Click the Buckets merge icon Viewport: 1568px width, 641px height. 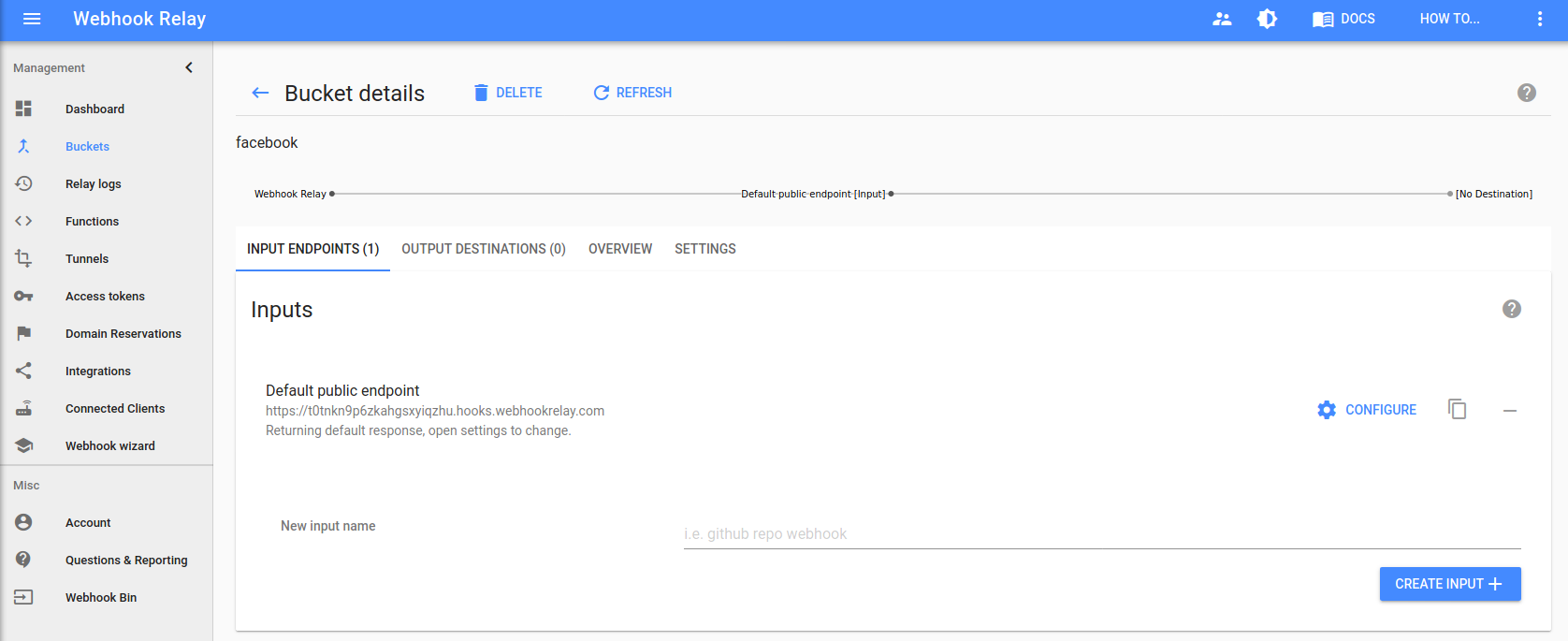(23, 146)
